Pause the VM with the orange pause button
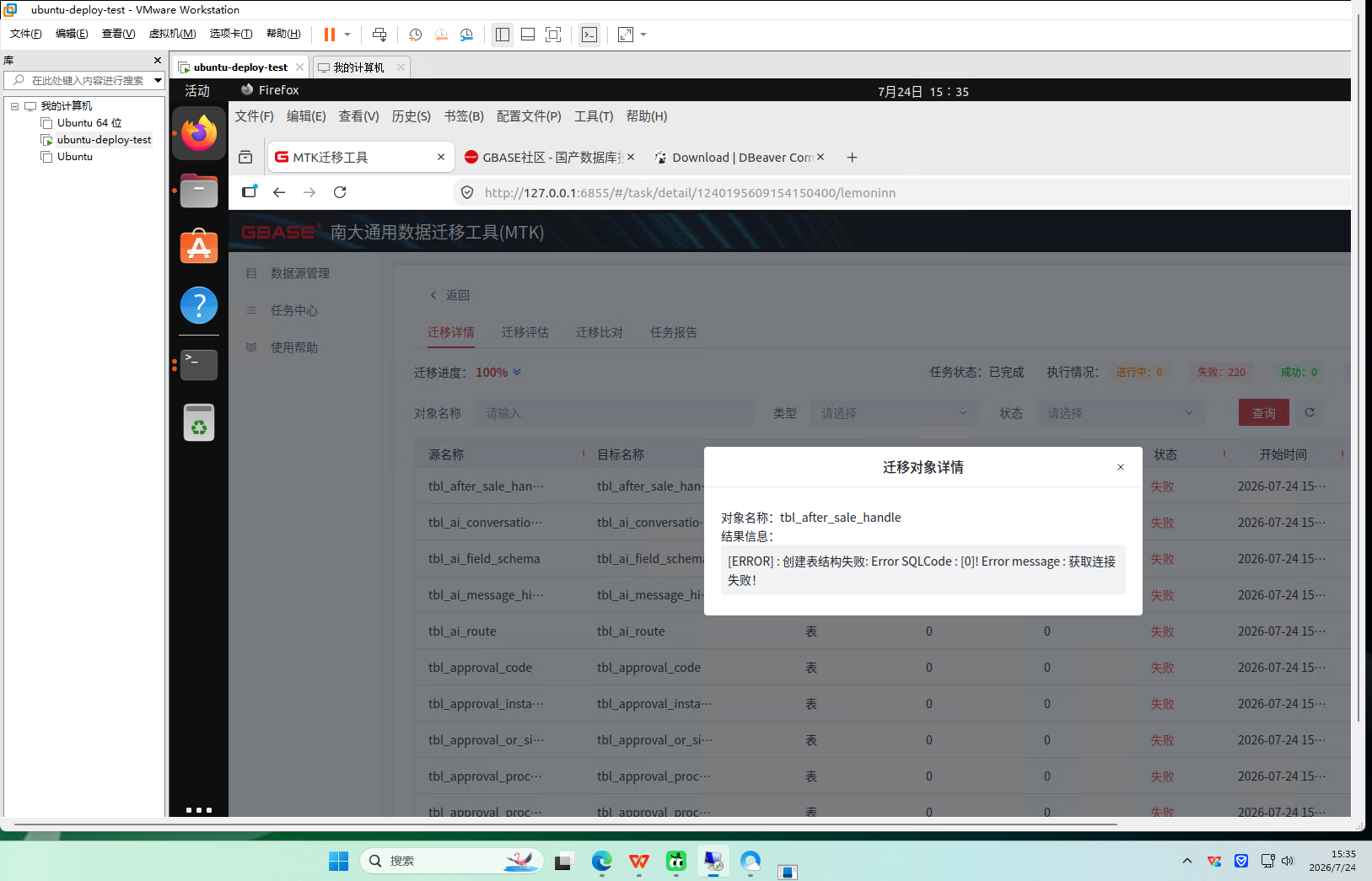 [x=330, y=35]
